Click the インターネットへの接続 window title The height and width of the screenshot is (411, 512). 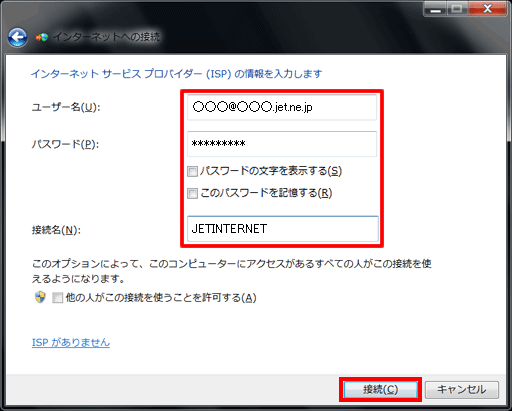(x=106, y=37)
